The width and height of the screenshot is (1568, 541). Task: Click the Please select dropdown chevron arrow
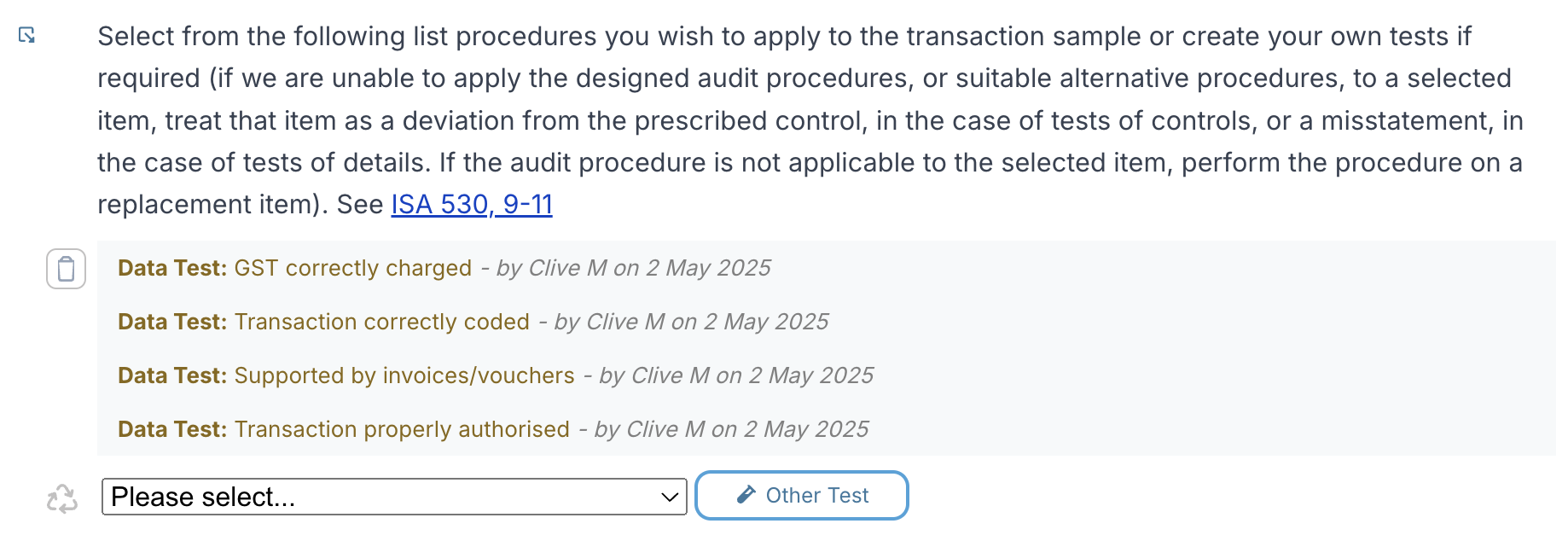670,497
